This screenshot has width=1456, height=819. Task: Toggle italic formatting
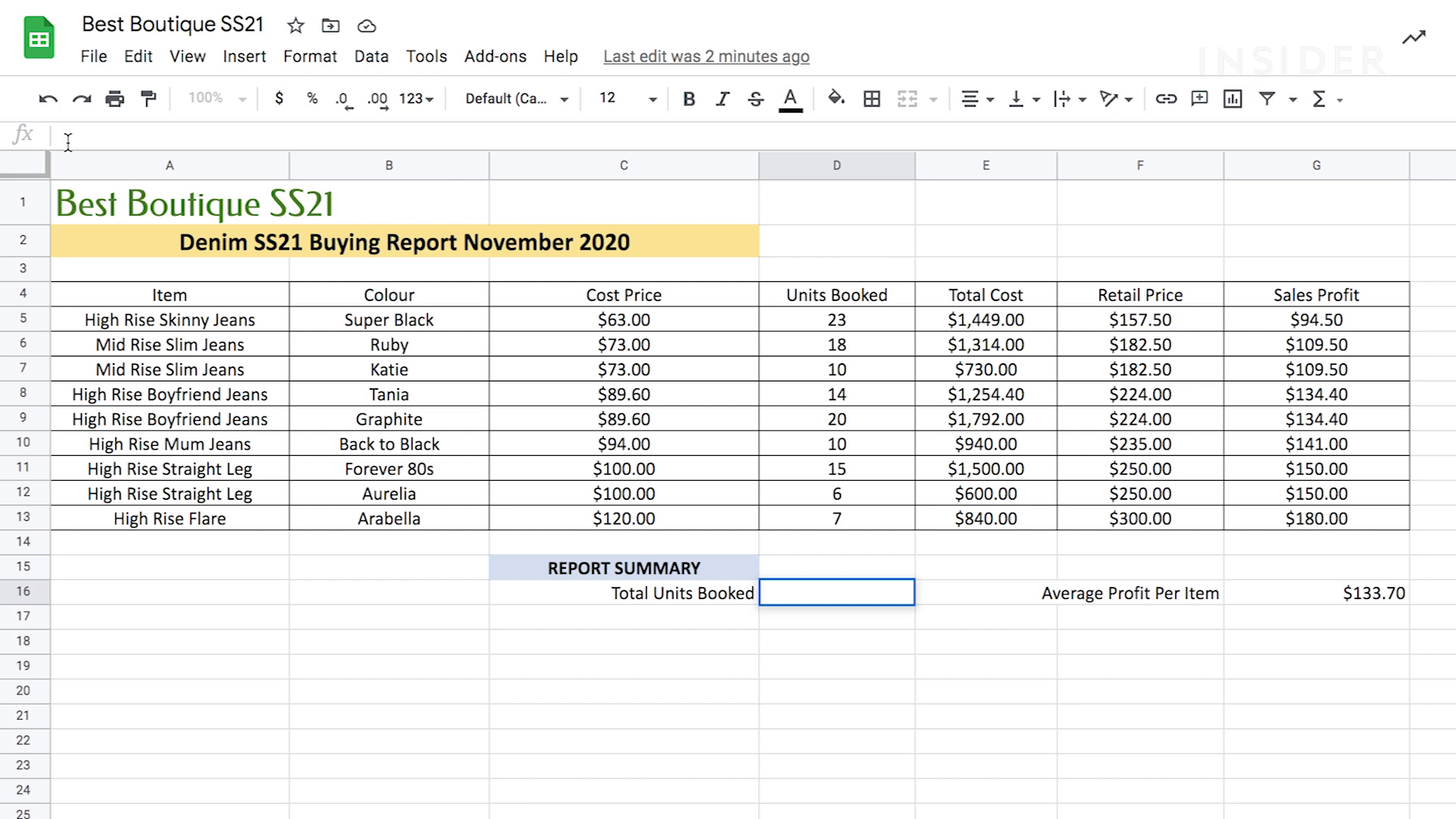tap(722, 99)
